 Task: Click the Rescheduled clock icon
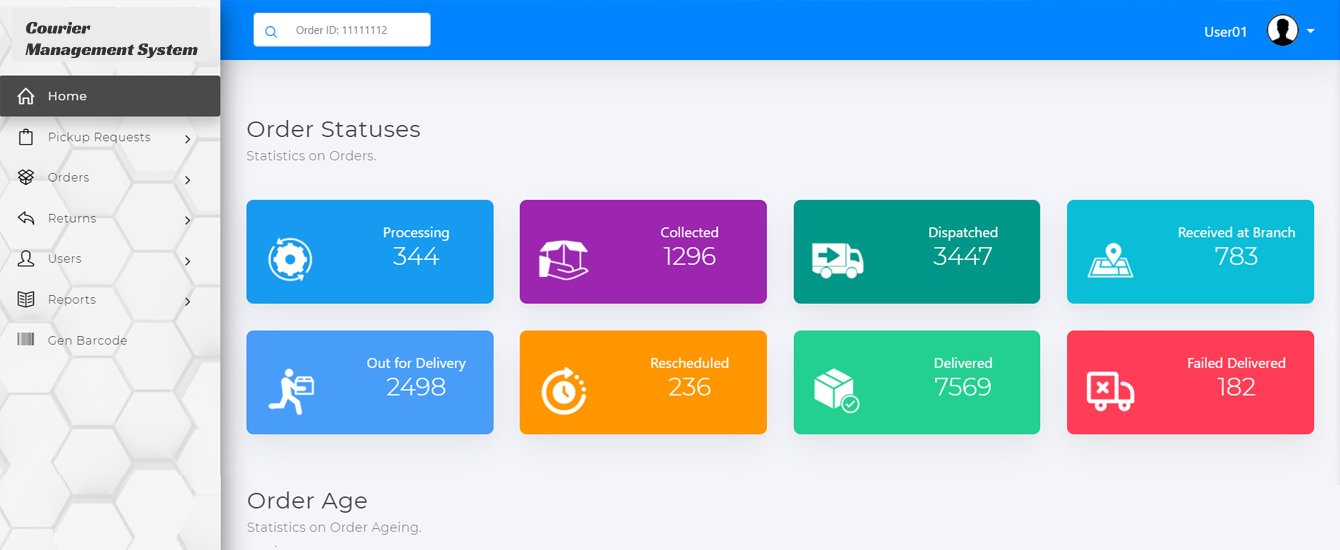pyautogui.click(x=564, y=391)
